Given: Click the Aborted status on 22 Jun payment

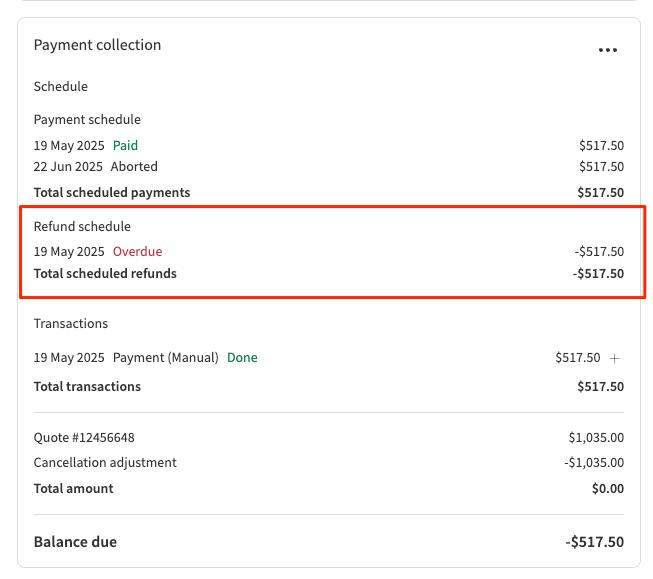Looking at the screenshot, I should (x=134, y=167).
